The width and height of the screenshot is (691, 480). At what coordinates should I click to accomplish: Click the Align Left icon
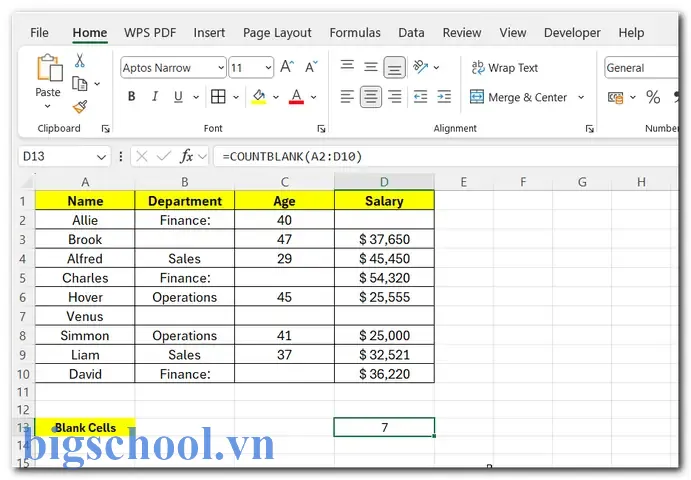click(x=347, y=97)
